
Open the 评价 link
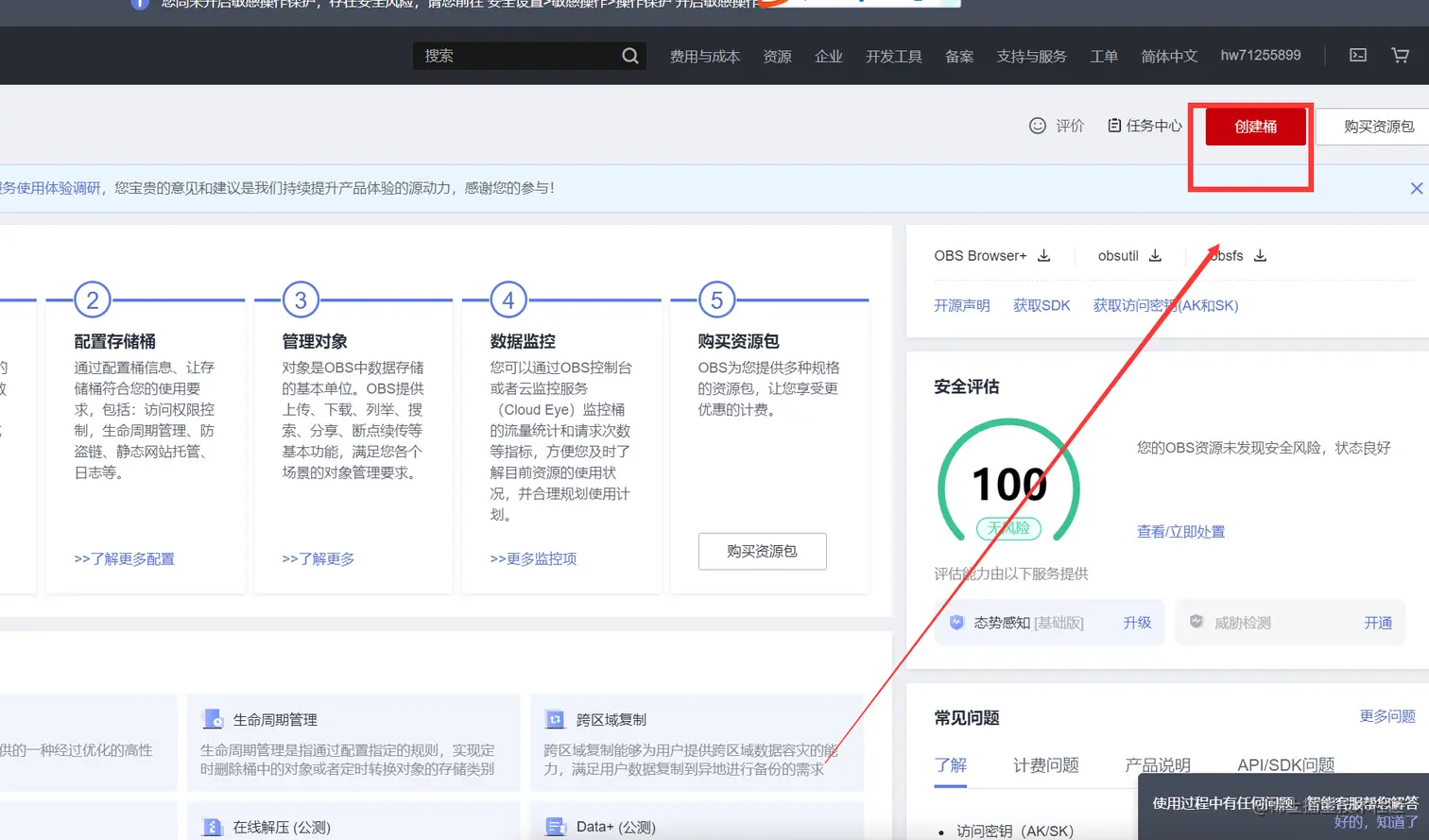point(1070,126)
